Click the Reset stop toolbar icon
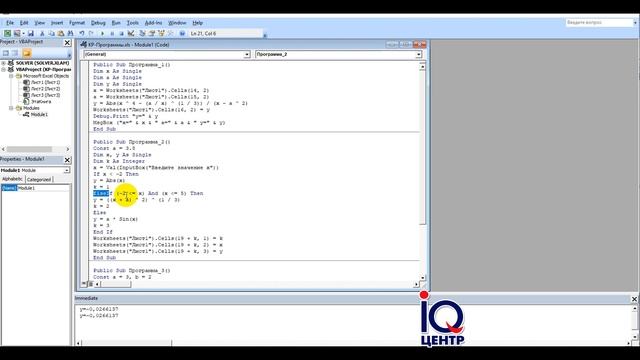The height and width of the screenshot is (360, 640). click(x=122, y=33)
